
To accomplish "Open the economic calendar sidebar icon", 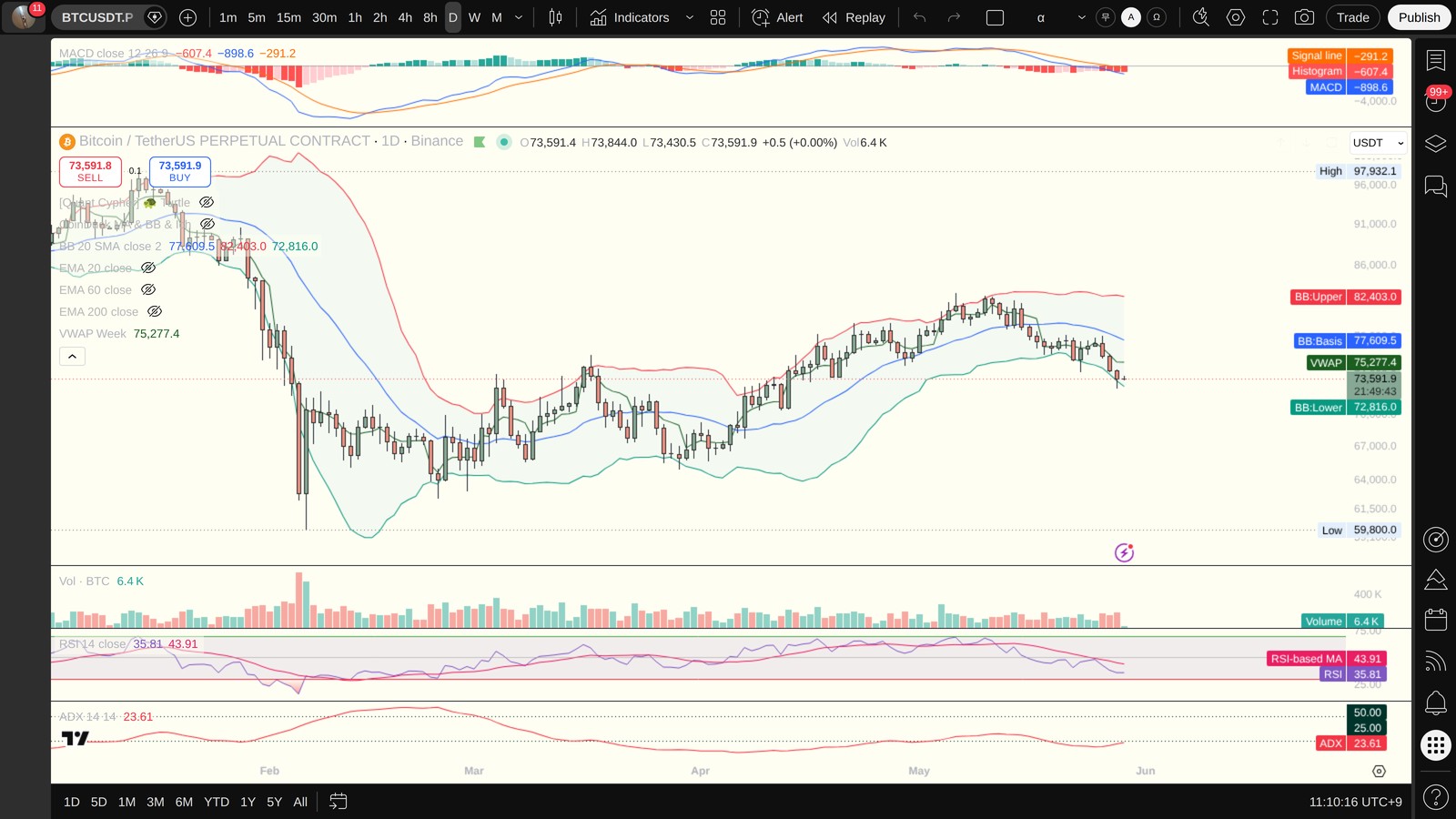I will pyautogui.click(x=1436, y=620).
